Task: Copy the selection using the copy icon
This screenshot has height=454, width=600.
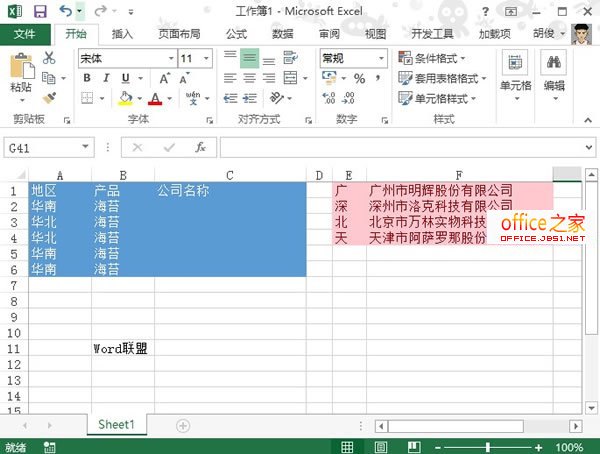Action: point(49,78)
